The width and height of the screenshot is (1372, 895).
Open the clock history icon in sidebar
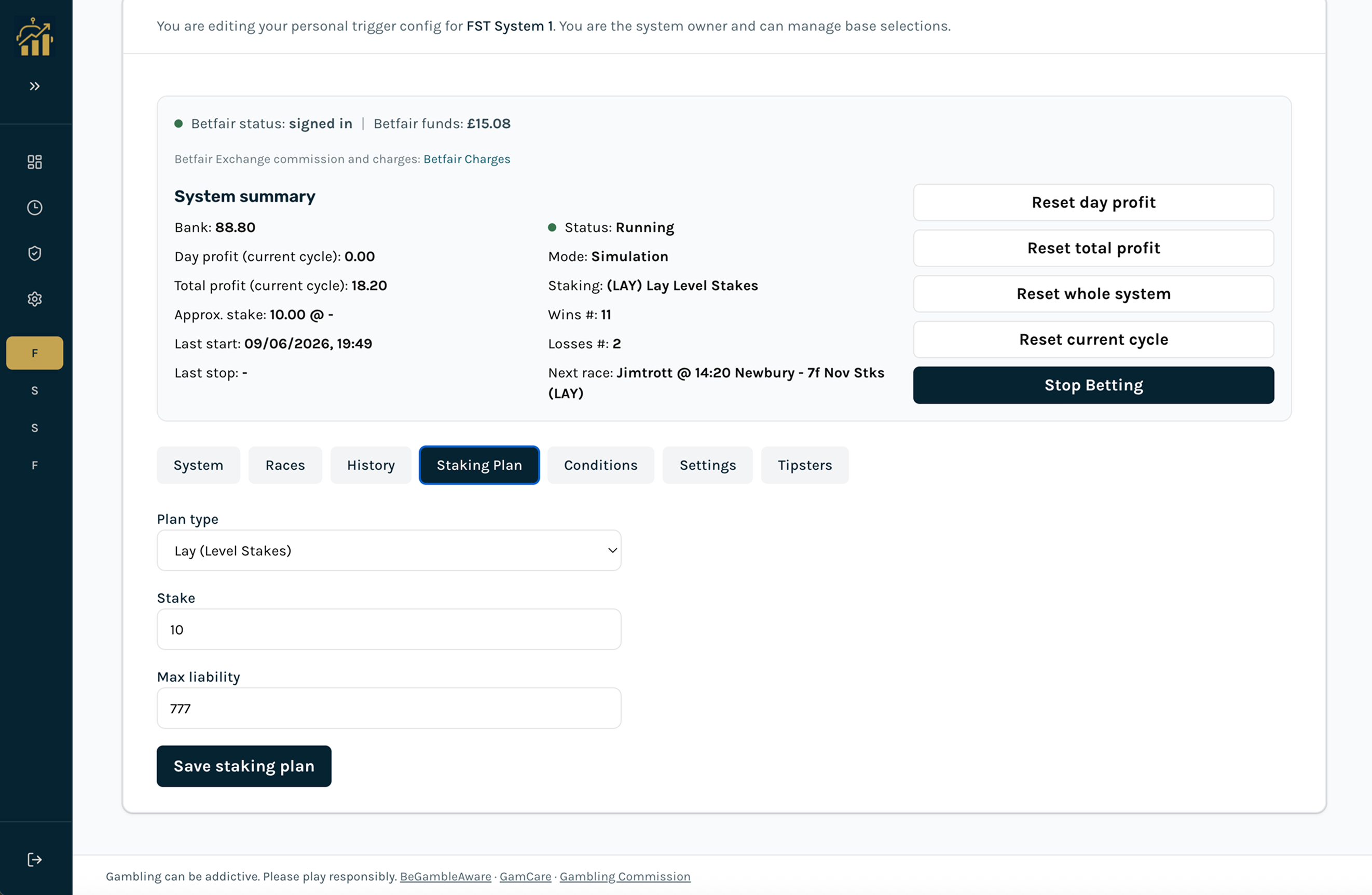coord(35,208)
